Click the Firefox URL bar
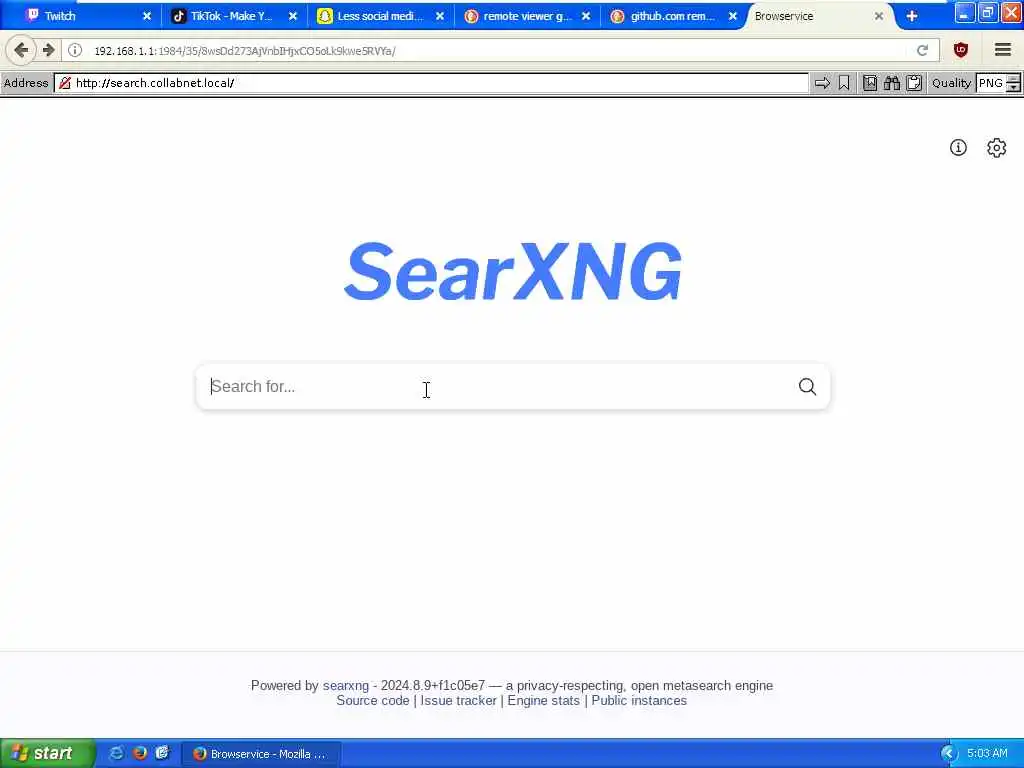The height and width of the screenshot is (768, 1024). coord(500,50)
